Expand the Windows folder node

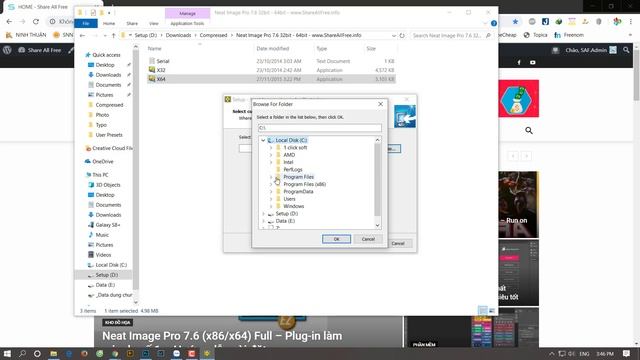pyautogui.click(x=271, y=206)
